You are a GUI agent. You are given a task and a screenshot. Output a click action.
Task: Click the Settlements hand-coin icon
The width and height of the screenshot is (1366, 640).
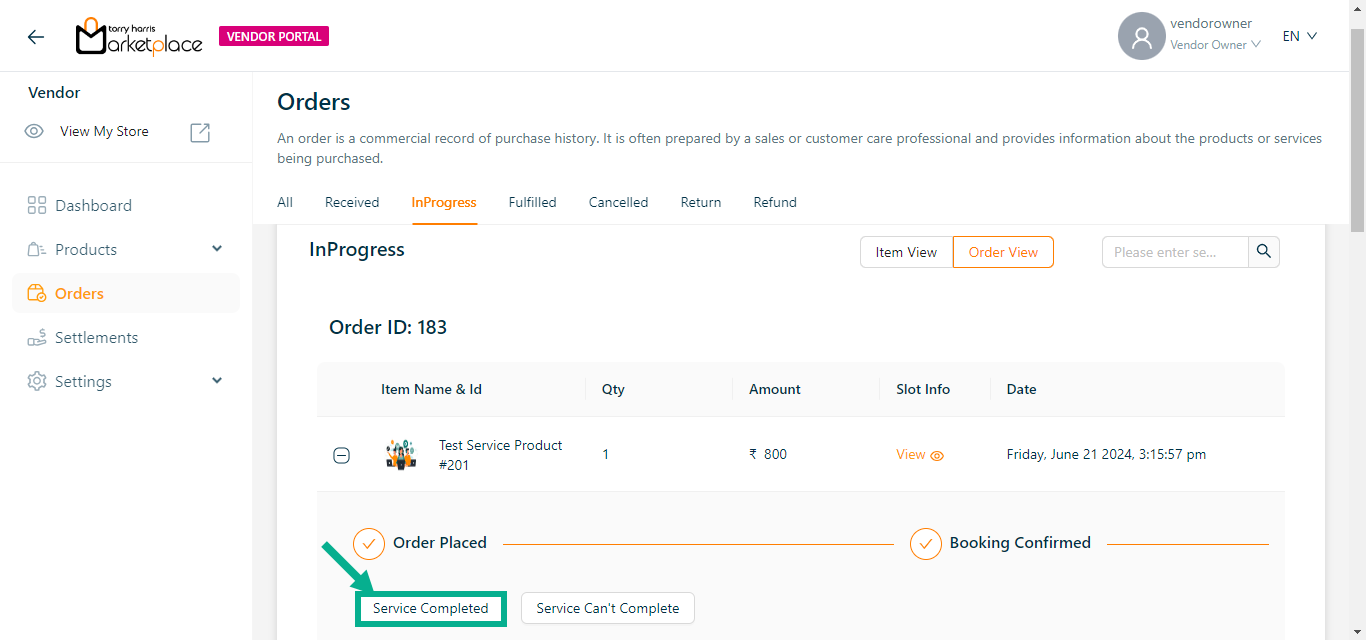[37, 338]
